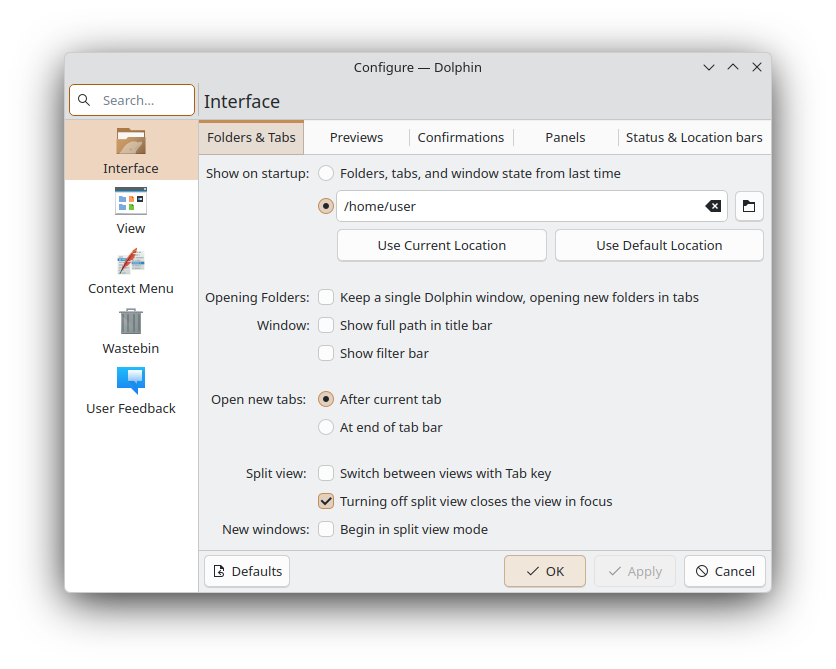Click the folder browse icon button

pyautogui.click(x=749, y=206)
